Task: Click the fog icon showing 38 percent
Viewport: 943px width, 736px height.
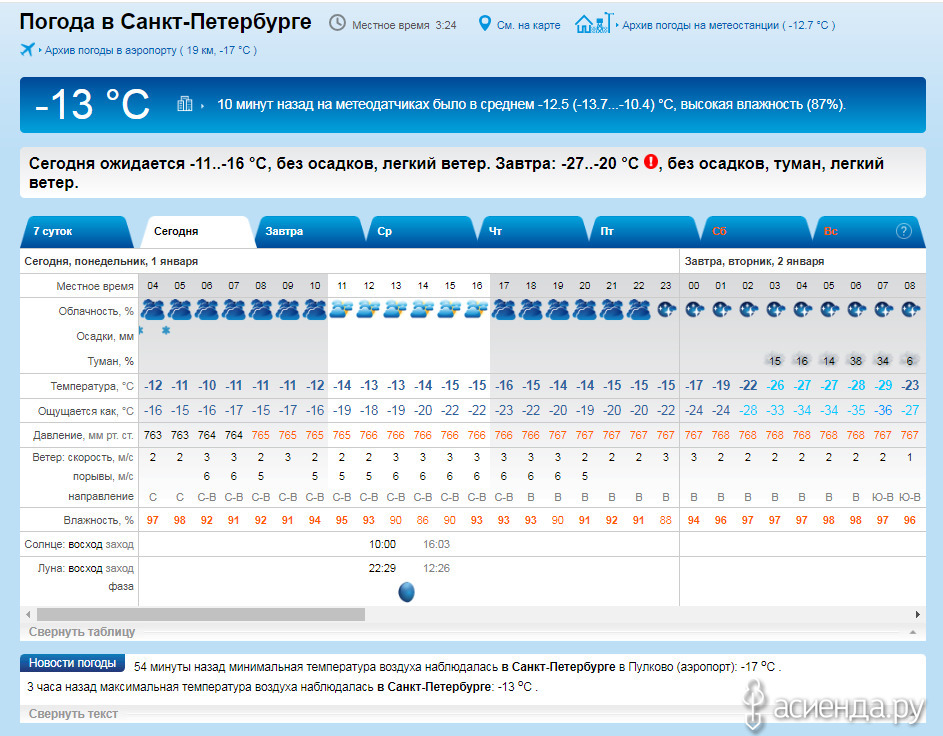Action: 856,360
